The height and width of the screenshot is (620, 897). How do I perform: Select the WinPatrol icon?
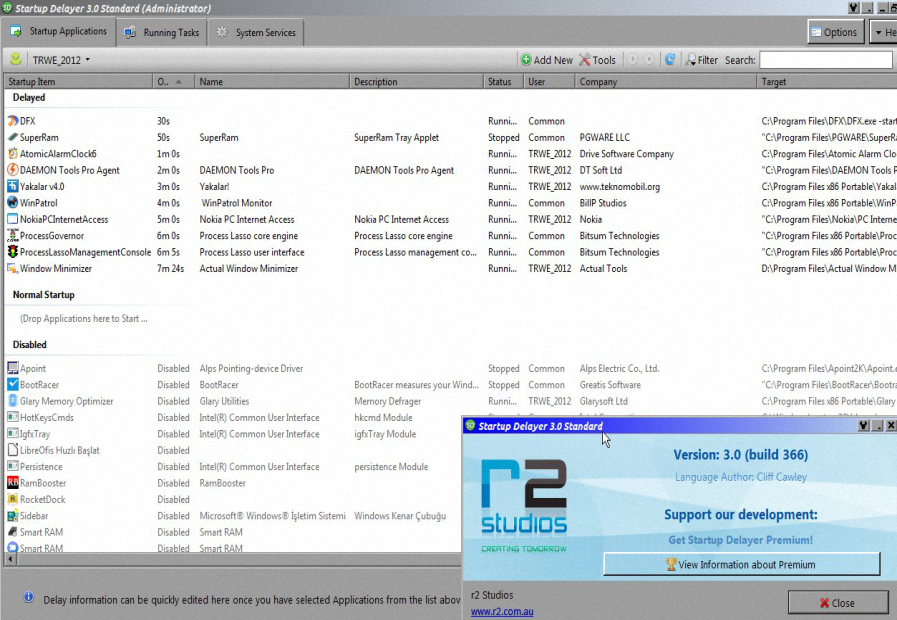tap(13, 202)
